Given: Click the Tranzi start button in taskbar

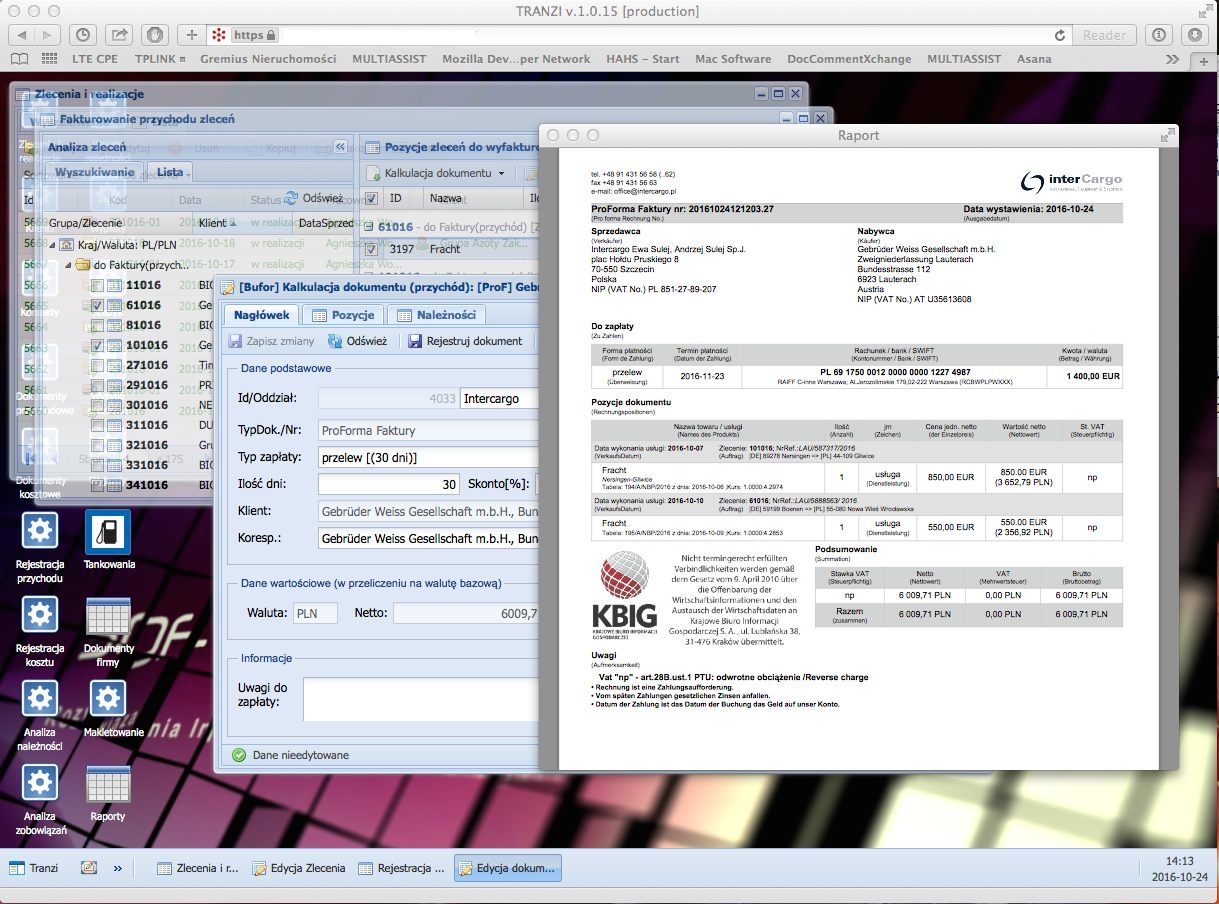Looking at the screenshot, I should [34, 868].
